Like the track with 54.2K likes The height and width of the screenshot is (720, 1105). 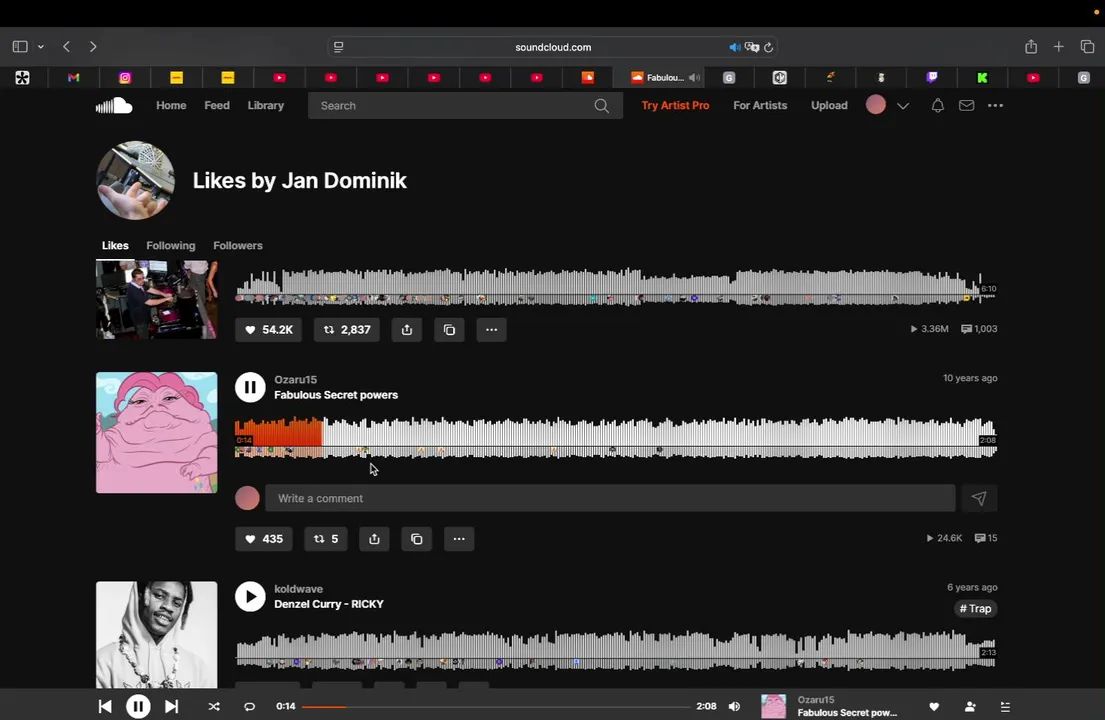pyautogui.click(x=268, y=329)
